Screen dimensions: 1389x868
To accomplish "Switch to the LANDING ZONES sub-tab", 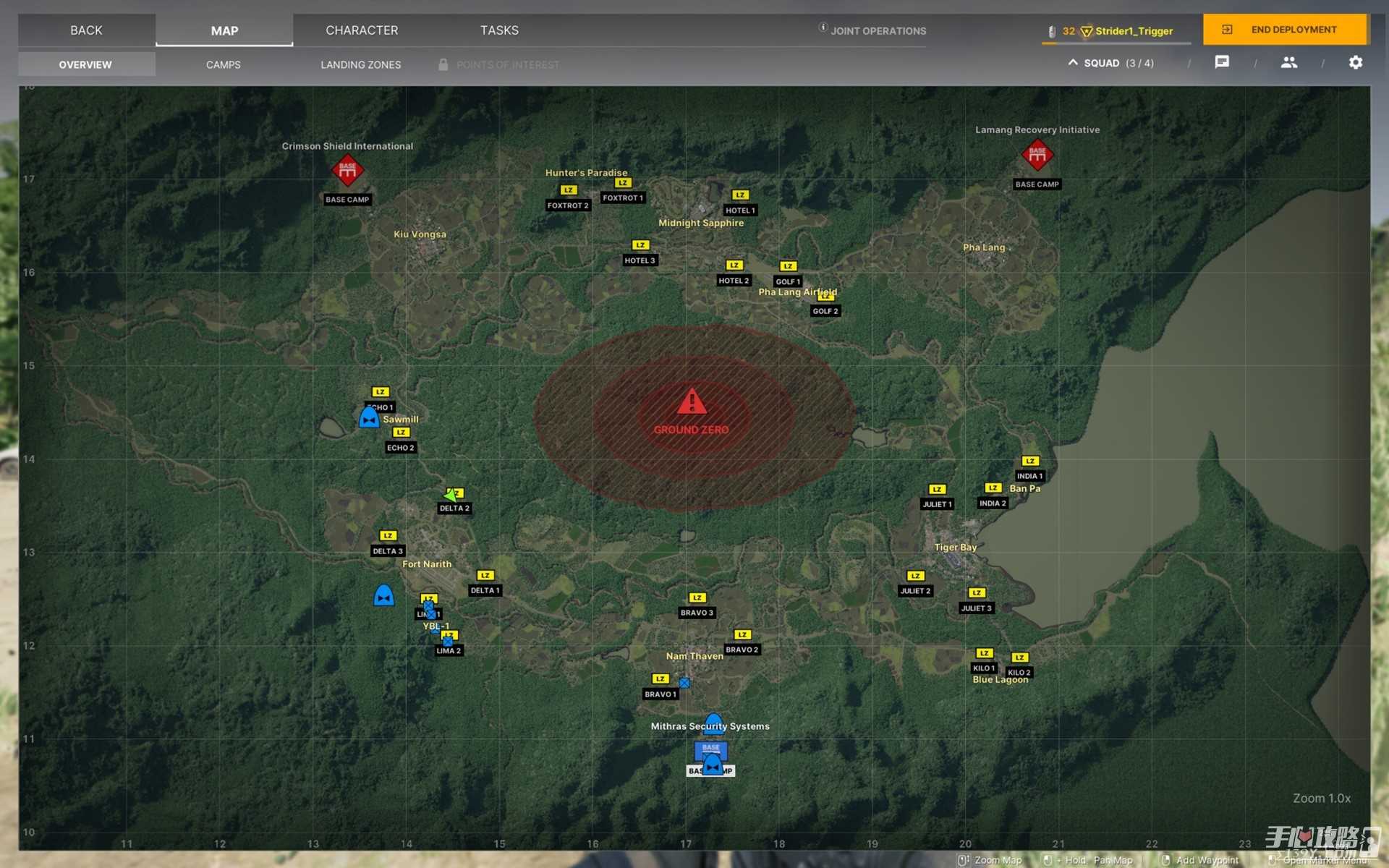I will point(361,64).
